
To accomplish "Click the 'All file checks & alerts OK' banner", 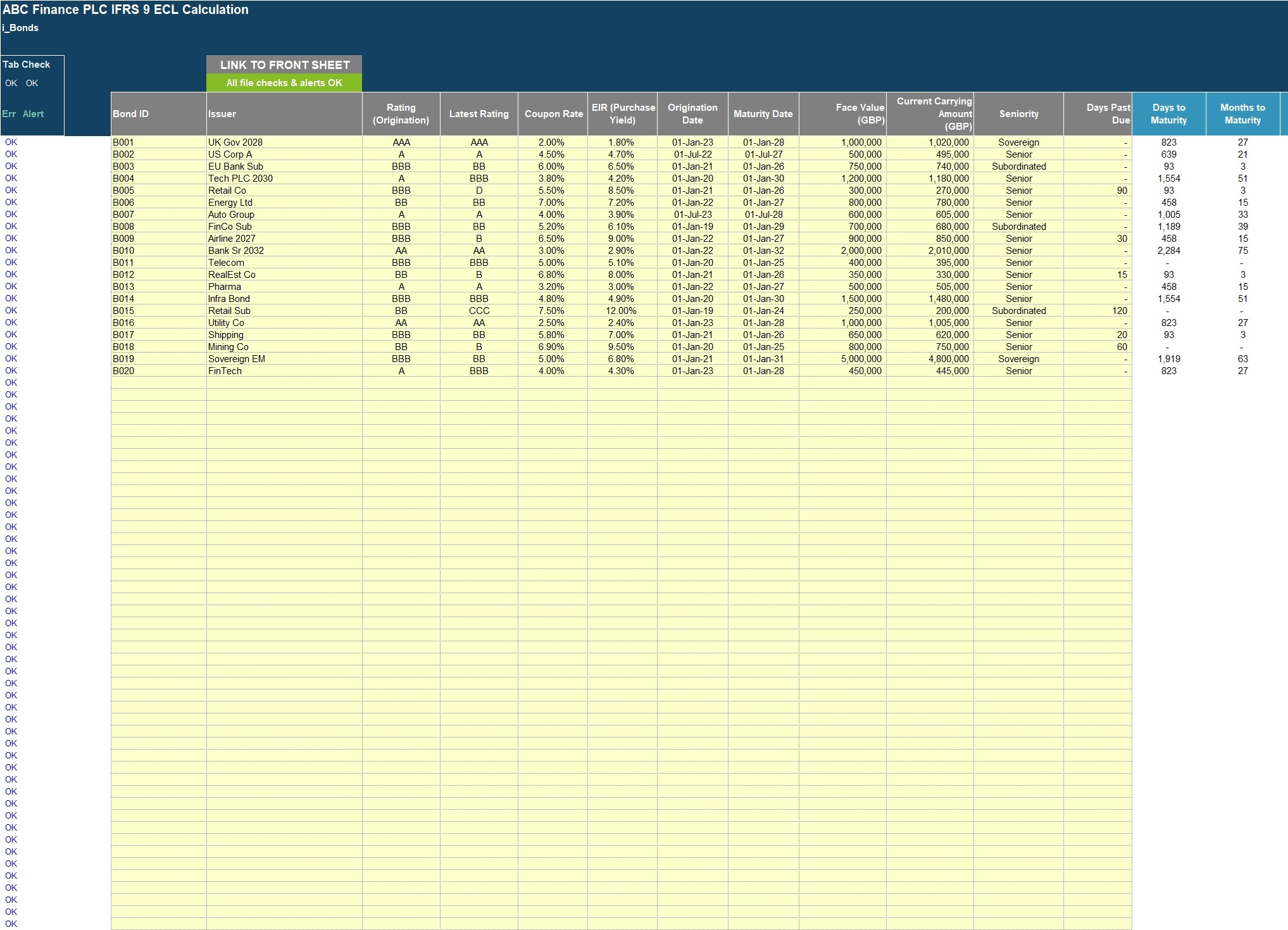I will (x=284, y=82).
